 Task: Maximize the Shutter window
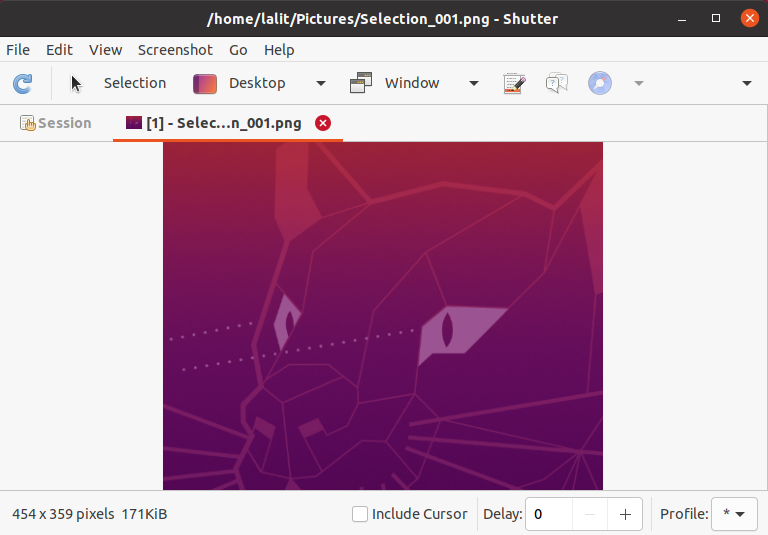716,19
